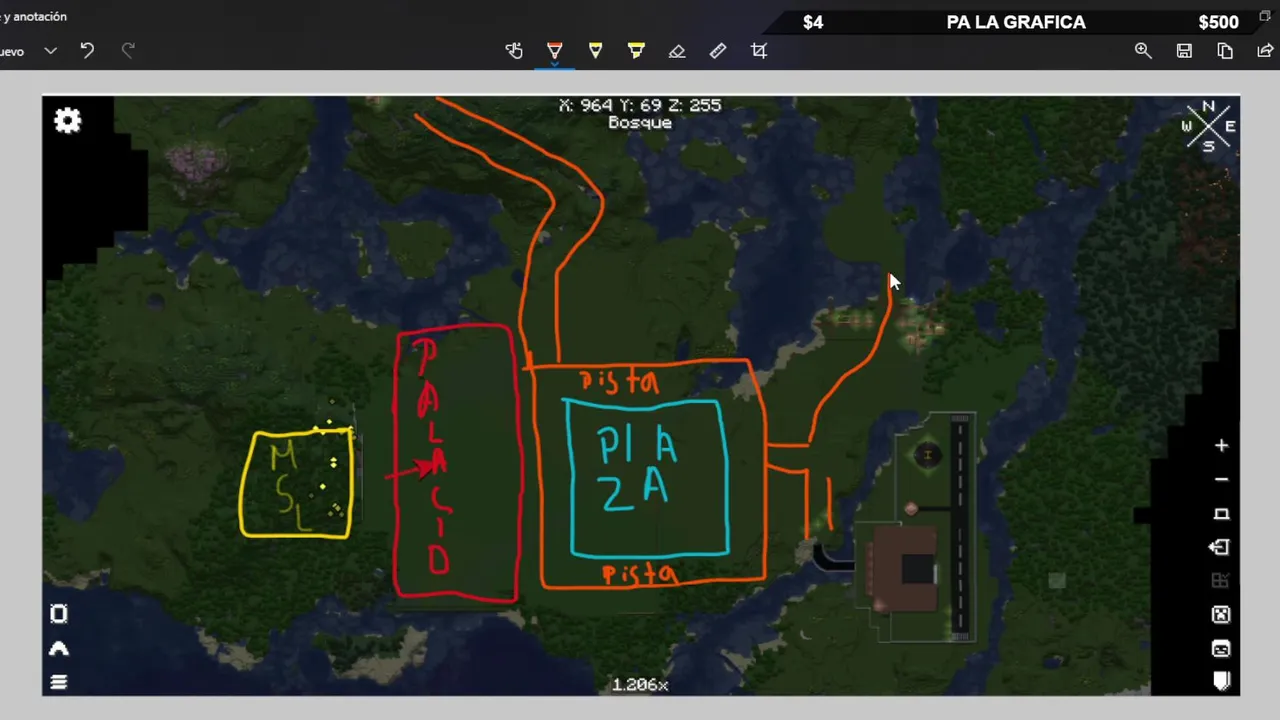The height and width of the screenshot is (720, 1280).
Task: Click the greyed-out grid icon on map sidebar
Action: point(1220,581)
